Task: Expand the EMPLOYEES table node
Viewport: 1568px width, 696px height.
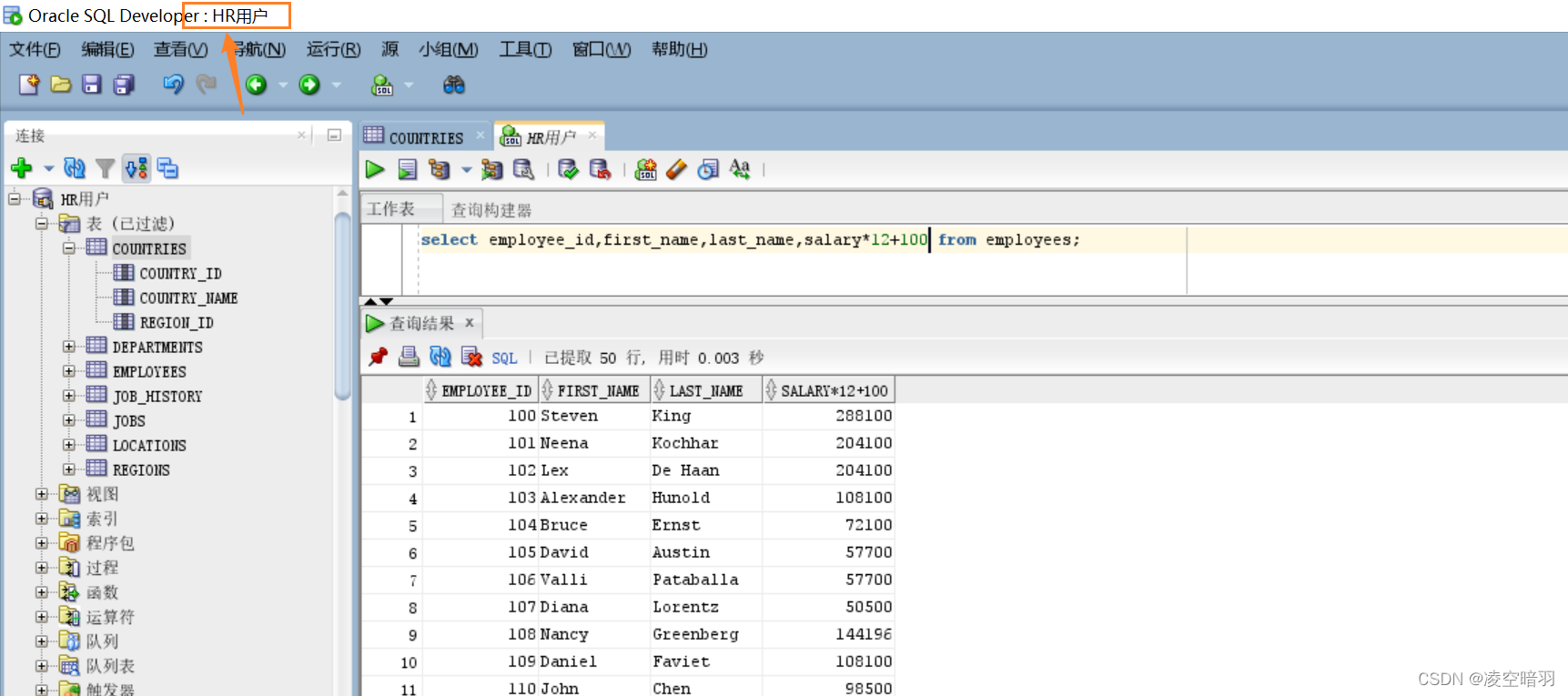Action: click(x=69, y=371)
